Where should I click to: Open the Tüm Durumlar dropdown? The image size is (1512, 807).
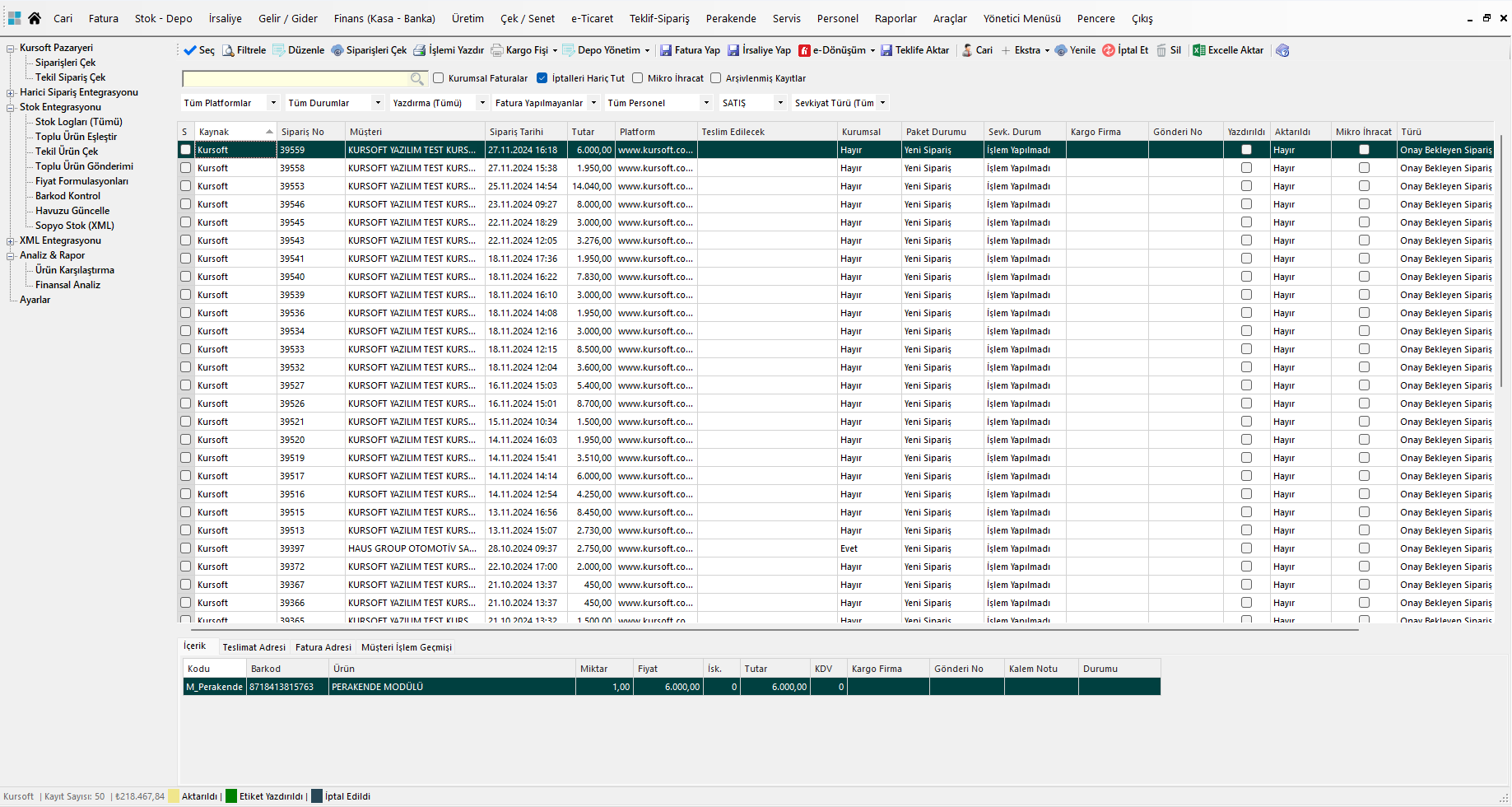(x=335, y=103)
